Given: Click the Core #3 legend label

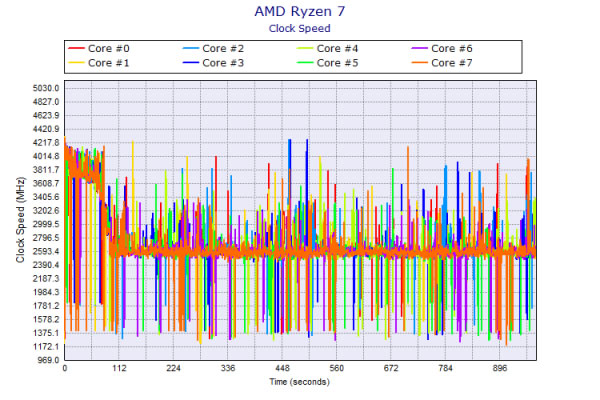Looking at the screenshot, I should point(223,63).
